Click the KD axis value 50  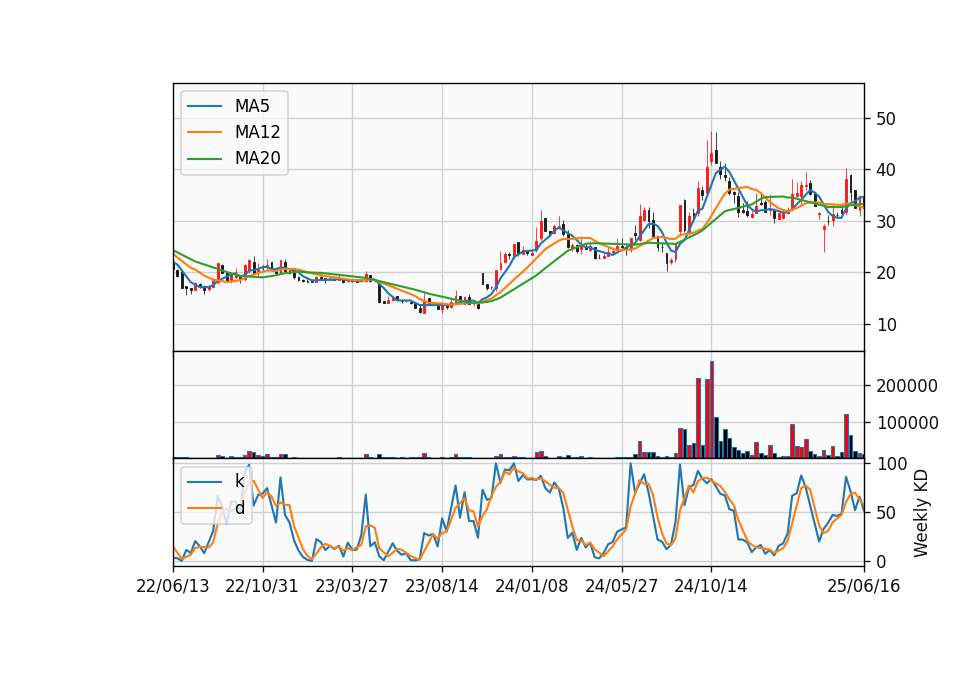pos(886,512)
